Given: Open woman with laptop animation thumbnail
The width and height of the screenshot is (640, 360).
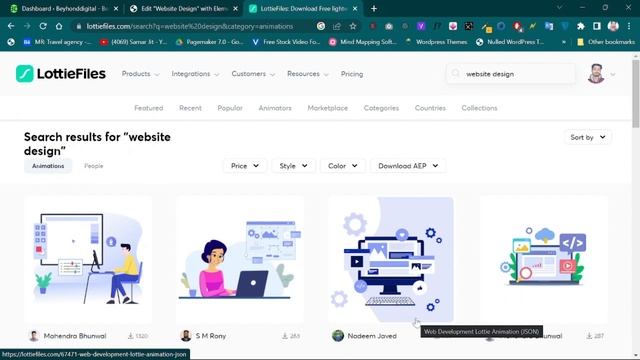Looking at the screenshot, I should pyautogui.click(x=240, y=260).
